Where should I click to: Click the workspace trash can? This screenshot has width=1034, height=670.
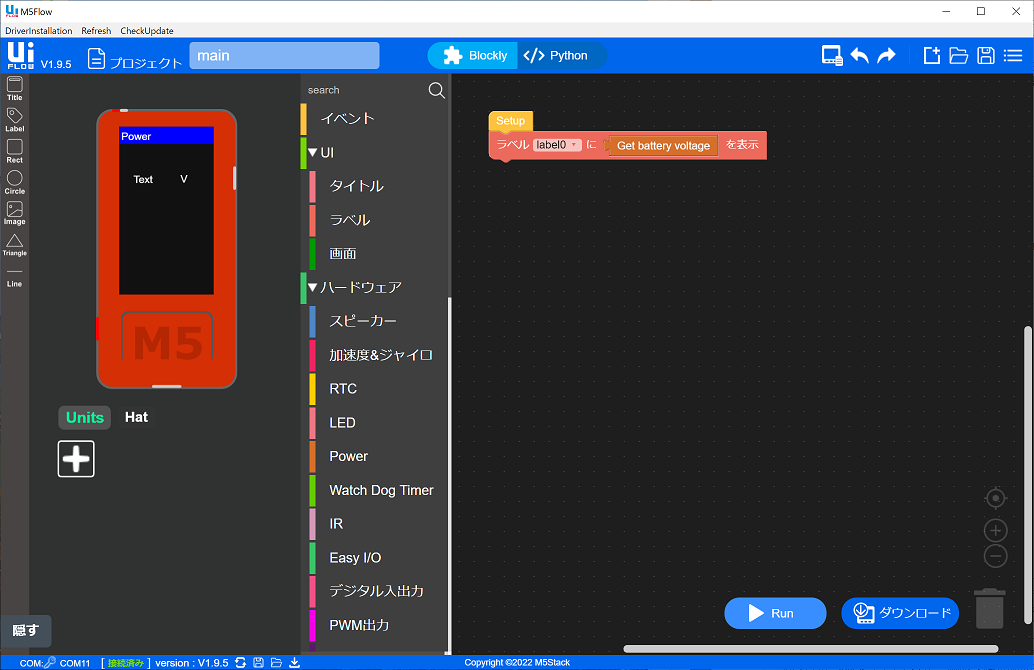click(x=989, y=608)
